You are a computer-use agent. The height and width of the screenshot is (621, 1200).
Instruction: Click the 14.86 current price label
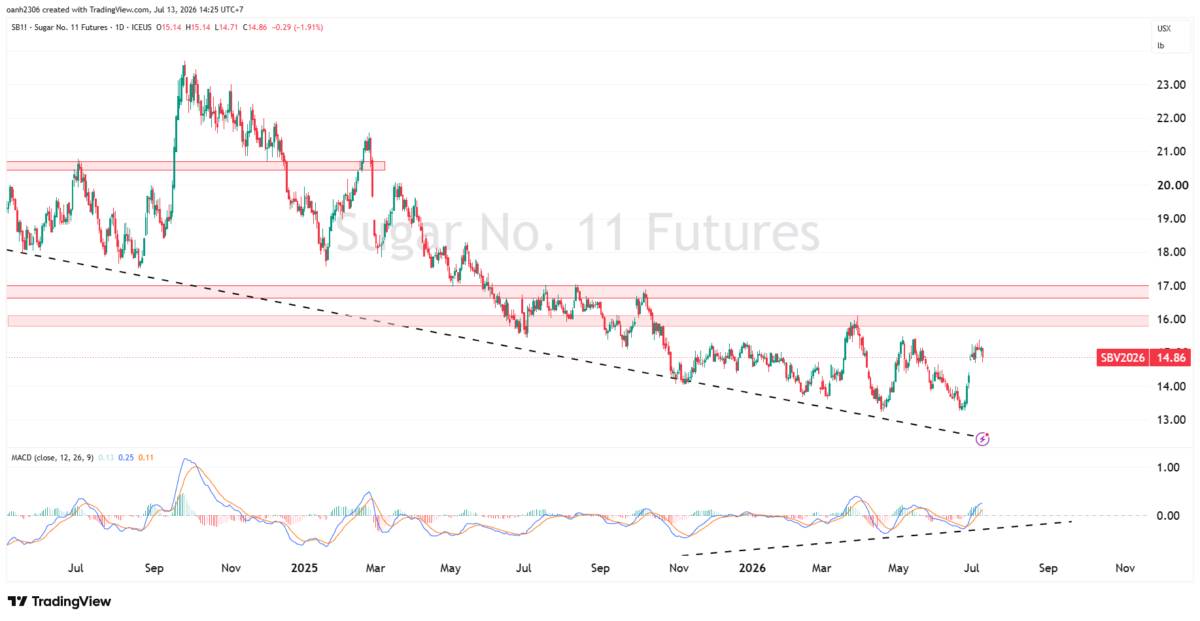[1169, 356]
